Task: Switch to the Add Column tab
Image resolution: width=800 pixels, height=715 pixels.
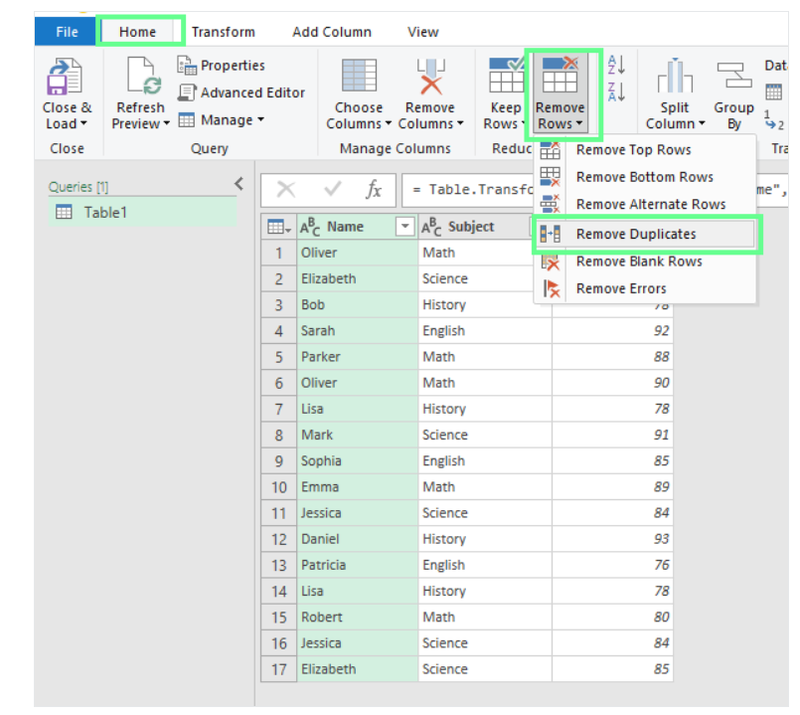Action: (332, 32)
